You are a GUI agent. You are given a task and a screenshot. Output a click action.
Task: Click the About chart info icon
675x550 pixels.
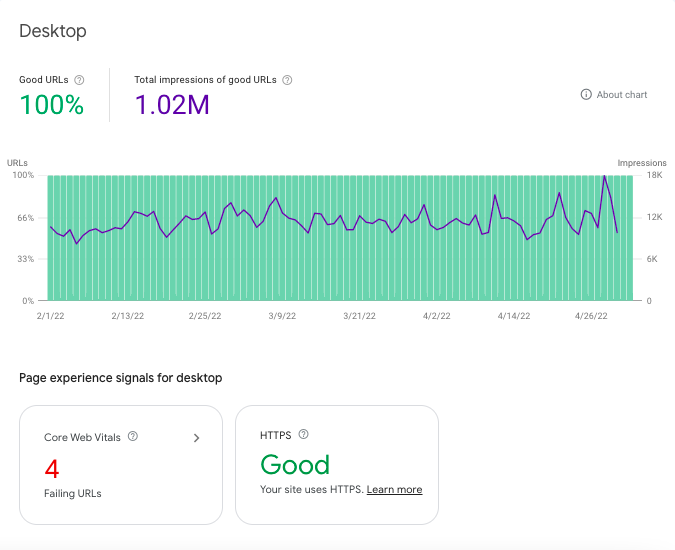coord(586,95)
